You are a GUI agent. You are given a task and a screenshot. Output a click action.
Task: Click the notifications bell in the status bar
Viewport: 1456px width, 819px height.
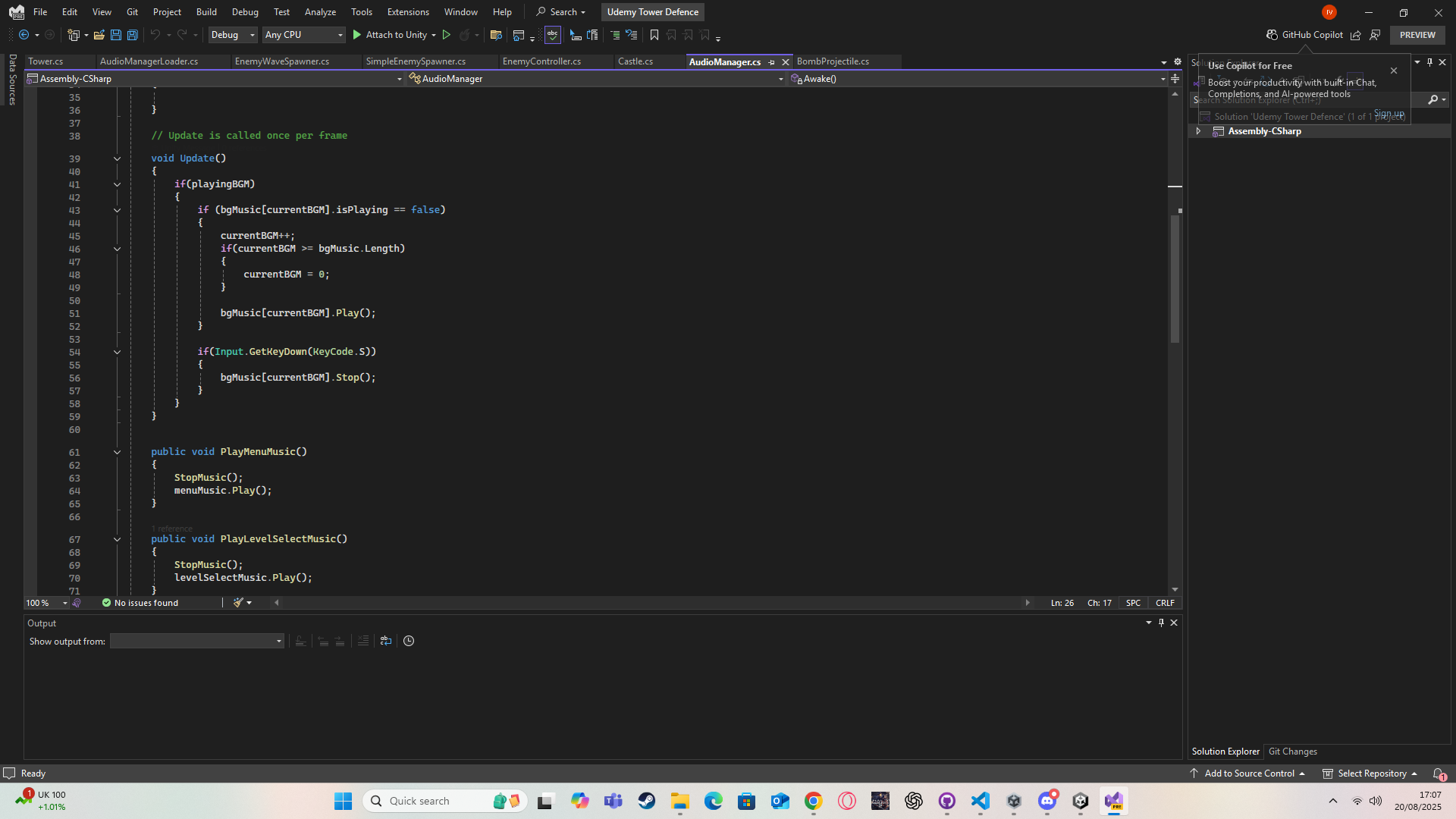tap(1439, 773)
